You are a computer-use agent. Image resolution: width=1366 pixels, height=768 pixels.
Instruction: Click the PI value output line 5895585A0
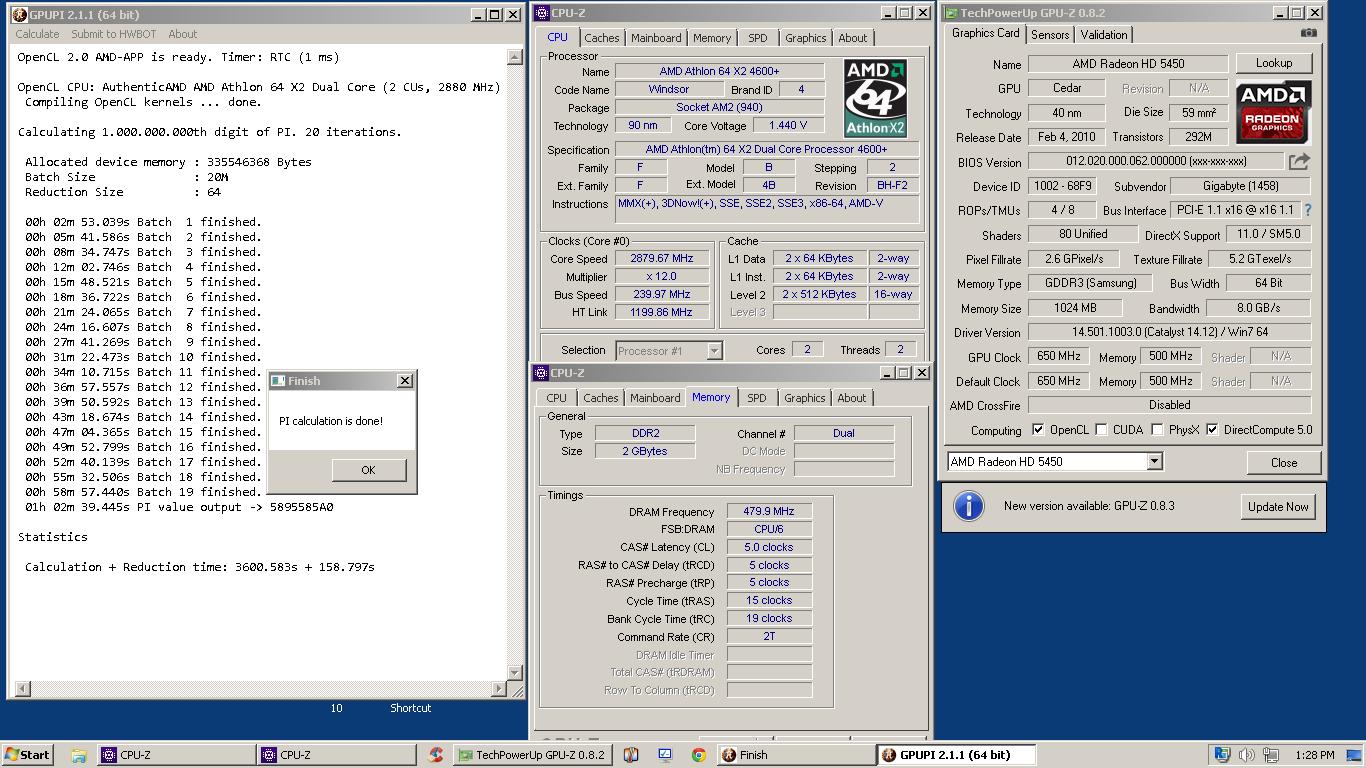tap(179, 507)
